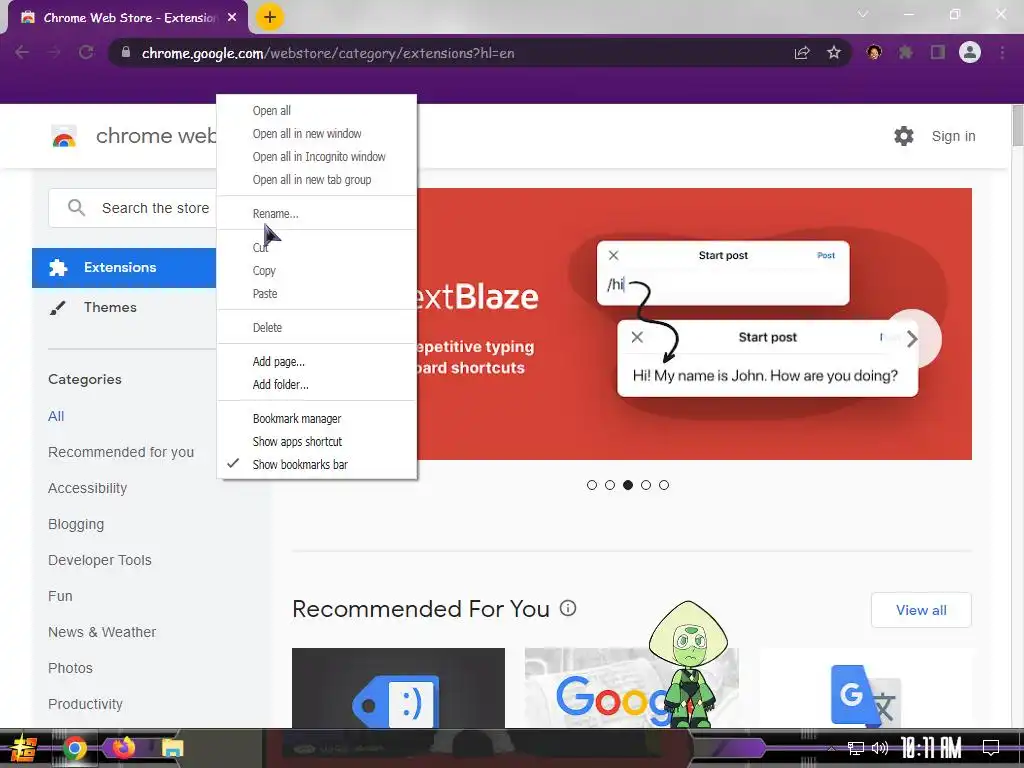The width and height of the screenshot is (1024, 768).
Task: Click the share page icon in address bar
Action: [802, 53]
